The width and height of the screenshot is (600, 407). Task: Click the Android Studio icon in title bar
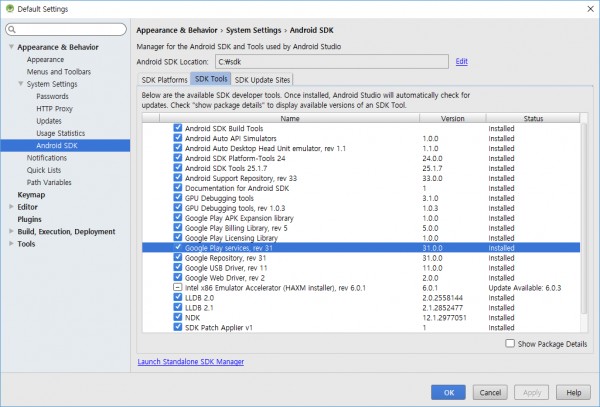10,8
